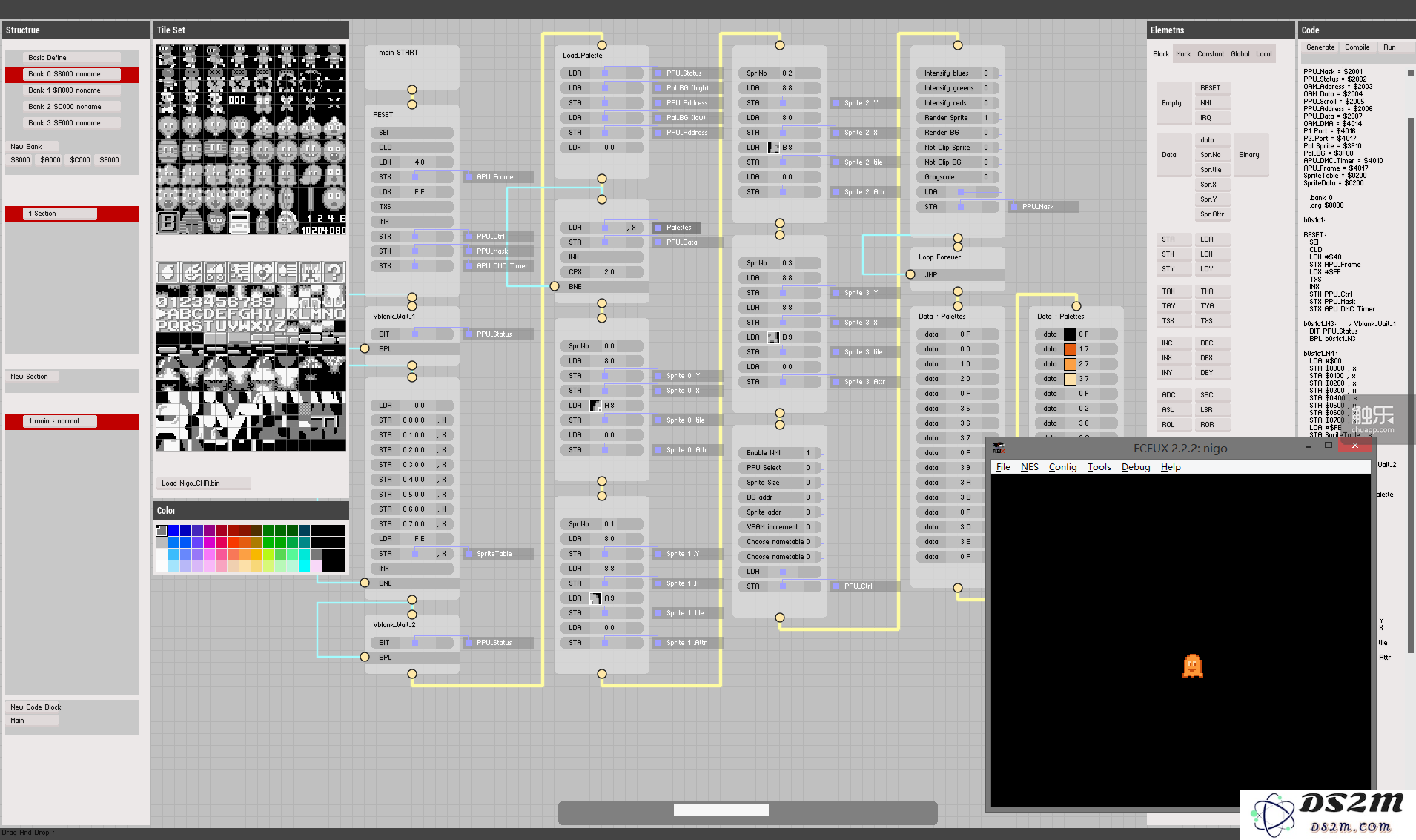Pick the orange swatch for data 17
The width and height of the screenshot is (1416, 840).
(x=1070, y=349)
